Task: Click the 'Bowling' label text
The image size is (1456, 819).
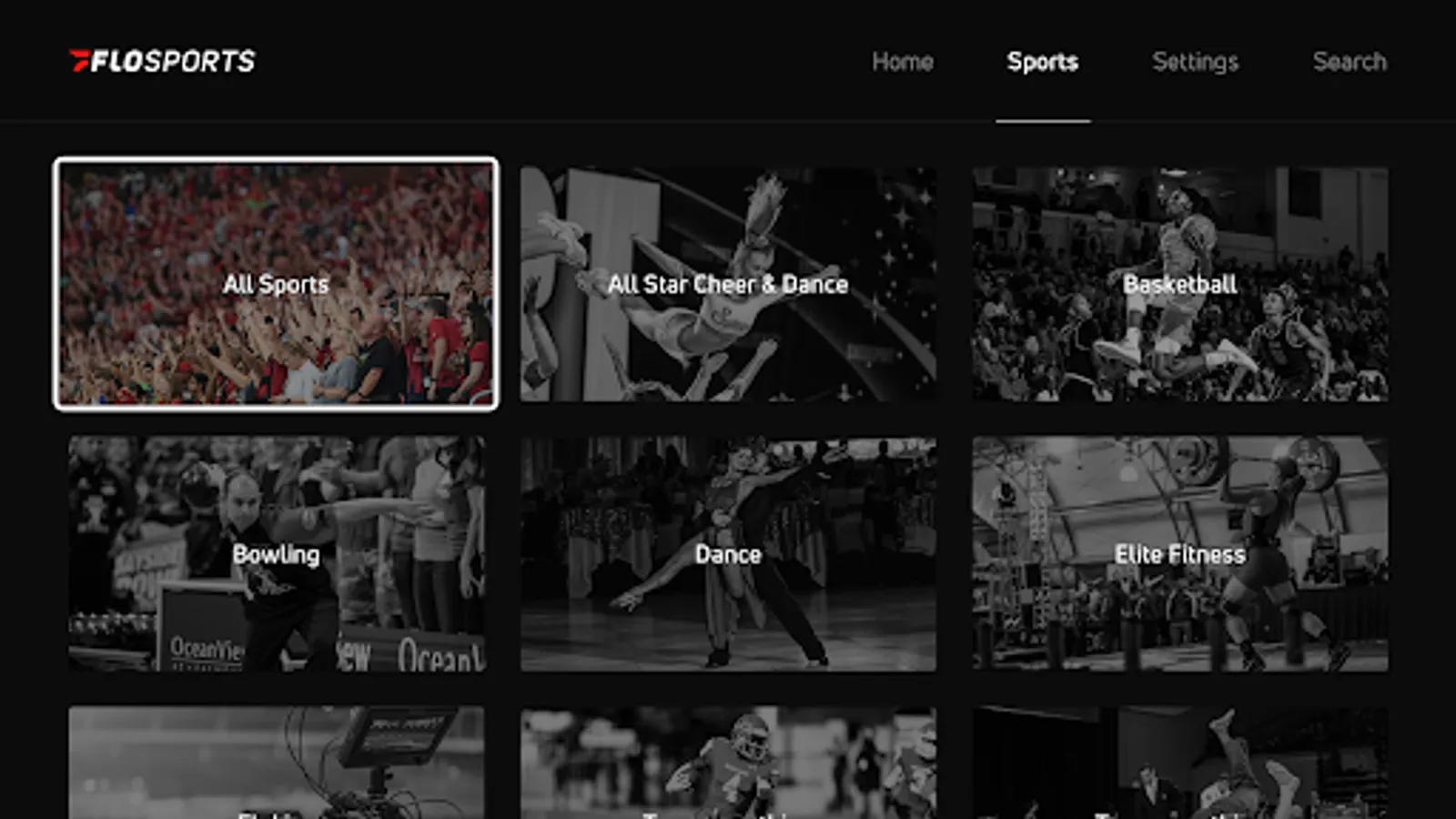Action: click(x=277, y=555)
